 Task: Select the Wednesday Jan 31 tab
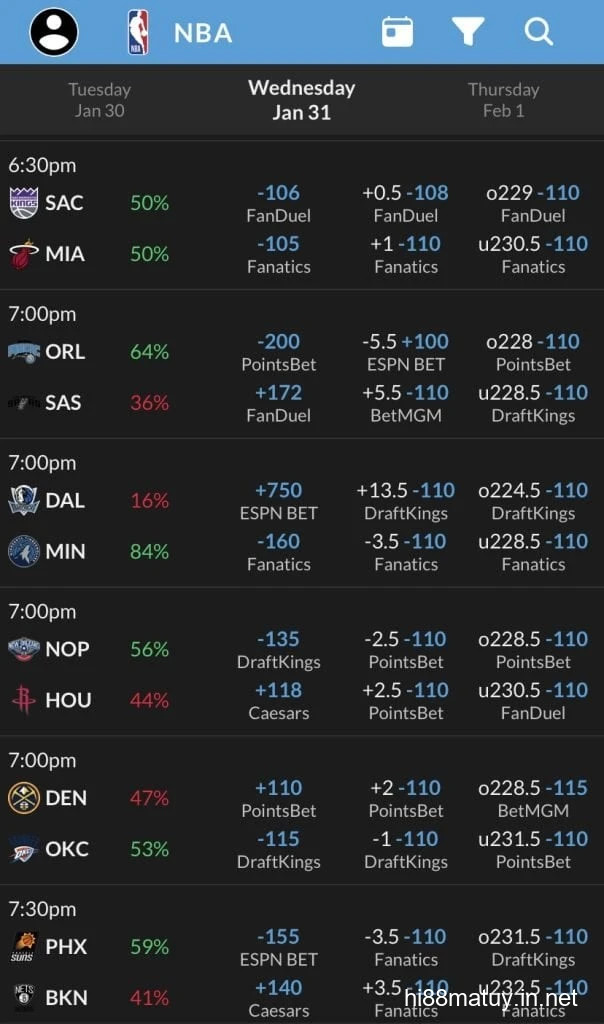[x=301, y=100]
